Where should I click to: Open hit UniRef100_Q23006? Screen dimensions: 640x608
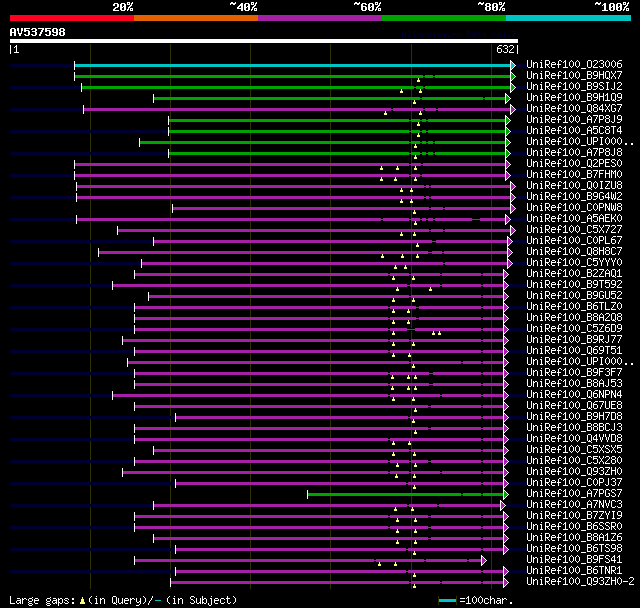click(x=574, y=64)
